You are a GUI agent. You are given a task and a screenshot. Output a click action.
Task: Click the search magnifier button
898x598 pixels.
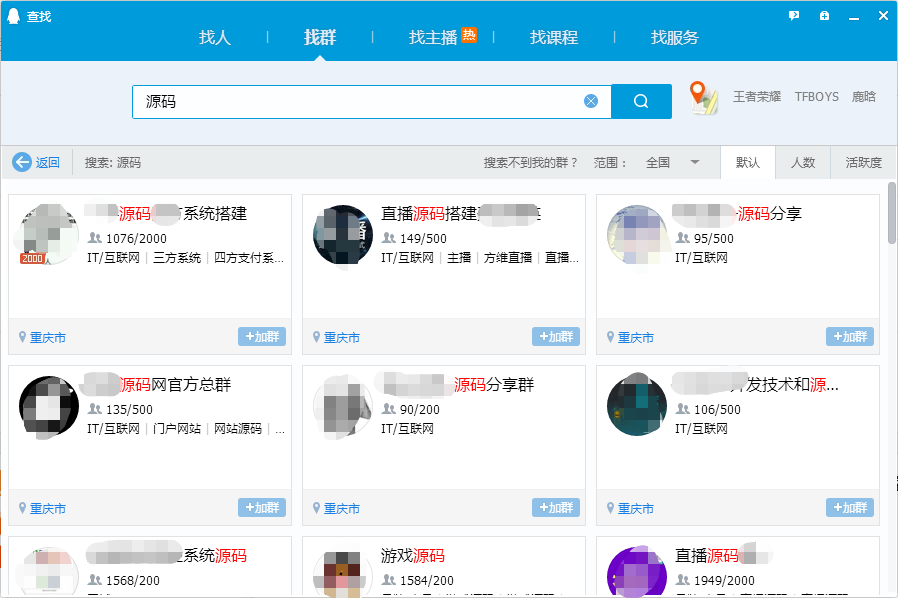[641, 101]
